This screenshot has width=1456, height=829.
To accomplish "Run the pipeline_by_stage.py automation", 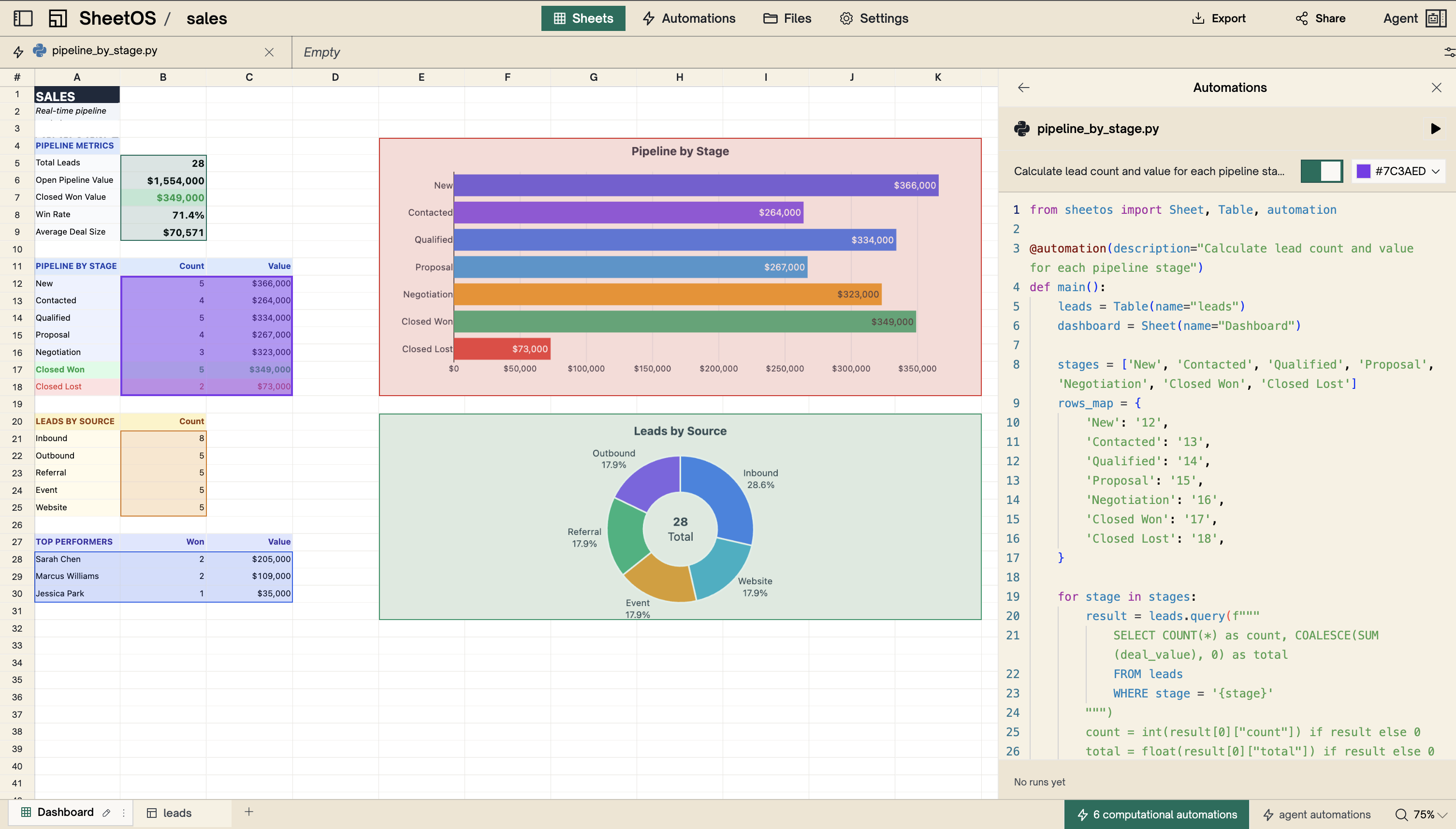I will pos(1435,129).
